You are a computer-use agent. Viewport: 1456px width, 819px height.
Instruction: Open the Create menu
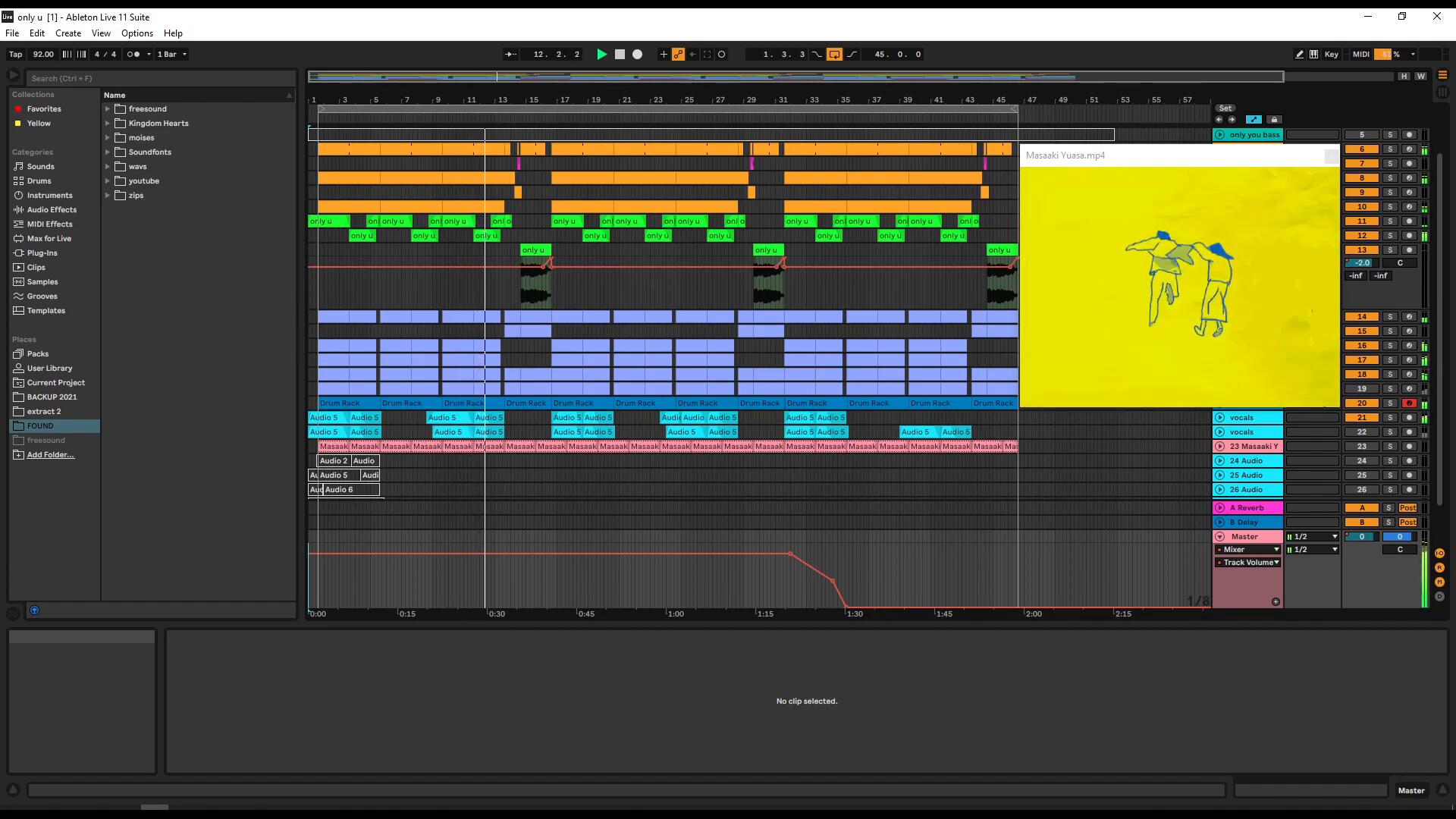pyautogui.click(x=67, y=33)
